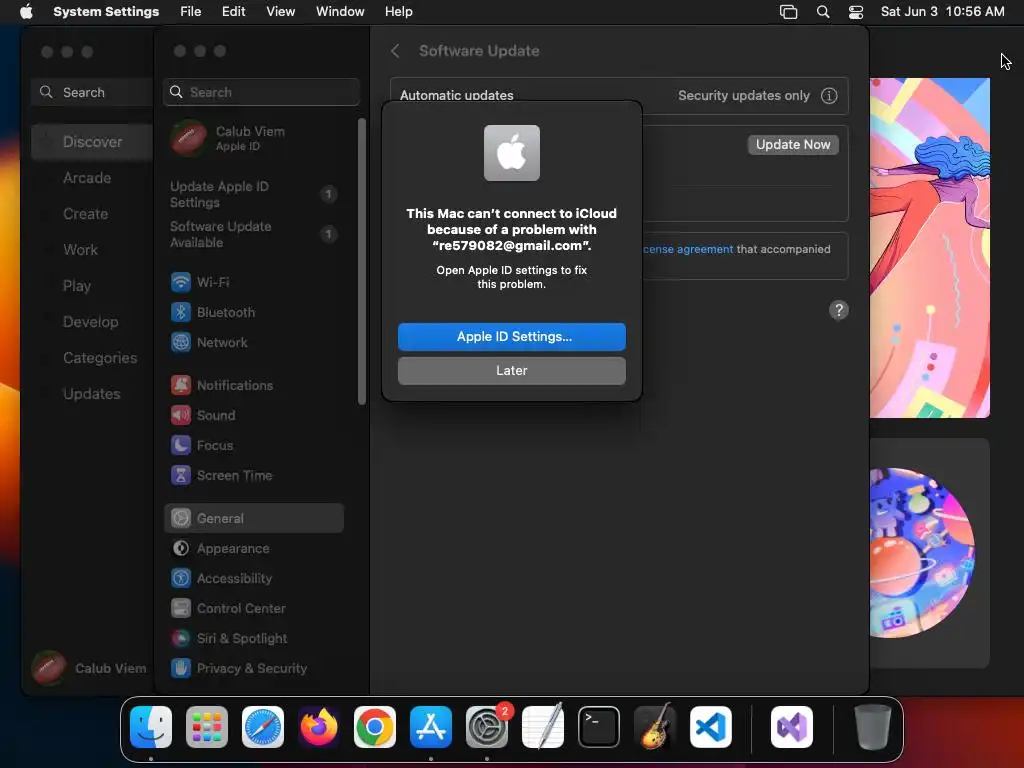Open the Edit menu
1024x768 pixels.
(233, 12)
